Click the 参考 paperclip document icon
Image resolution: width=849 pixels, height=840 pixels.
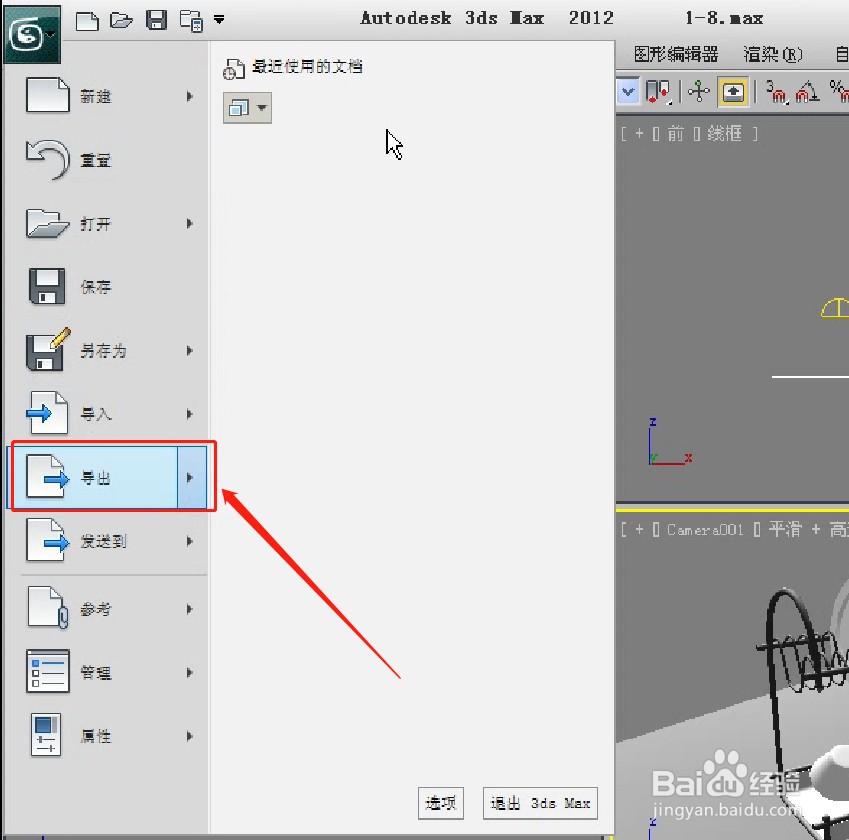[48, 608]
